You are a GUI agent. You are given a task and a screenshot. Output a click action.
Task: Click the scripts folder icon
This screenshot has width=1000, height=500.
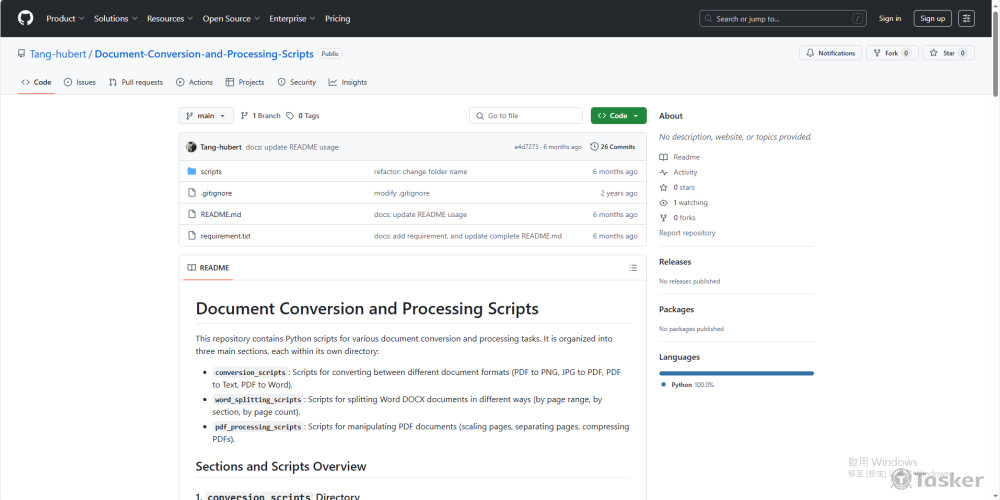[191, 172]
